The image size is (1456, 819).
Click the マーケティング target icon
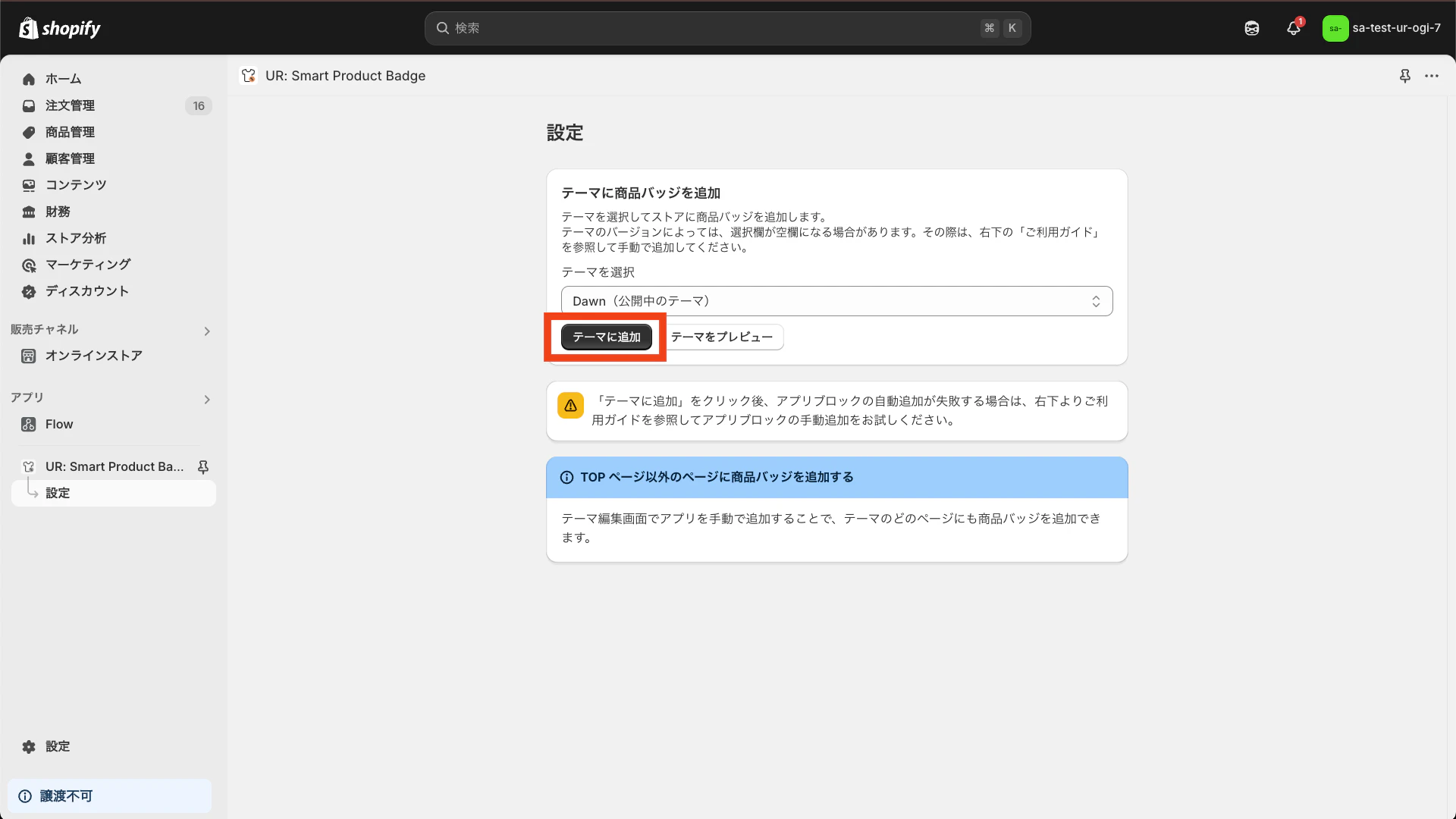tap(29, 265)
